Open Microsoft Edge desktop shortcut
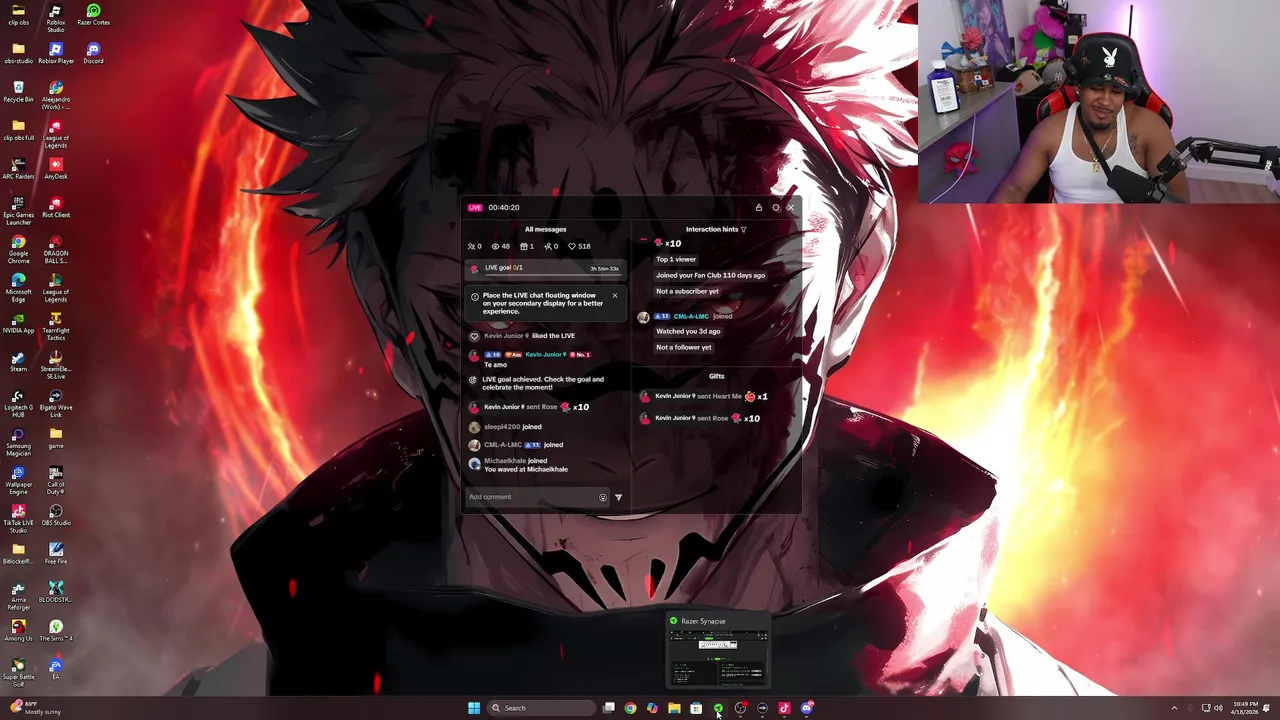 click(x=18, y=287)
